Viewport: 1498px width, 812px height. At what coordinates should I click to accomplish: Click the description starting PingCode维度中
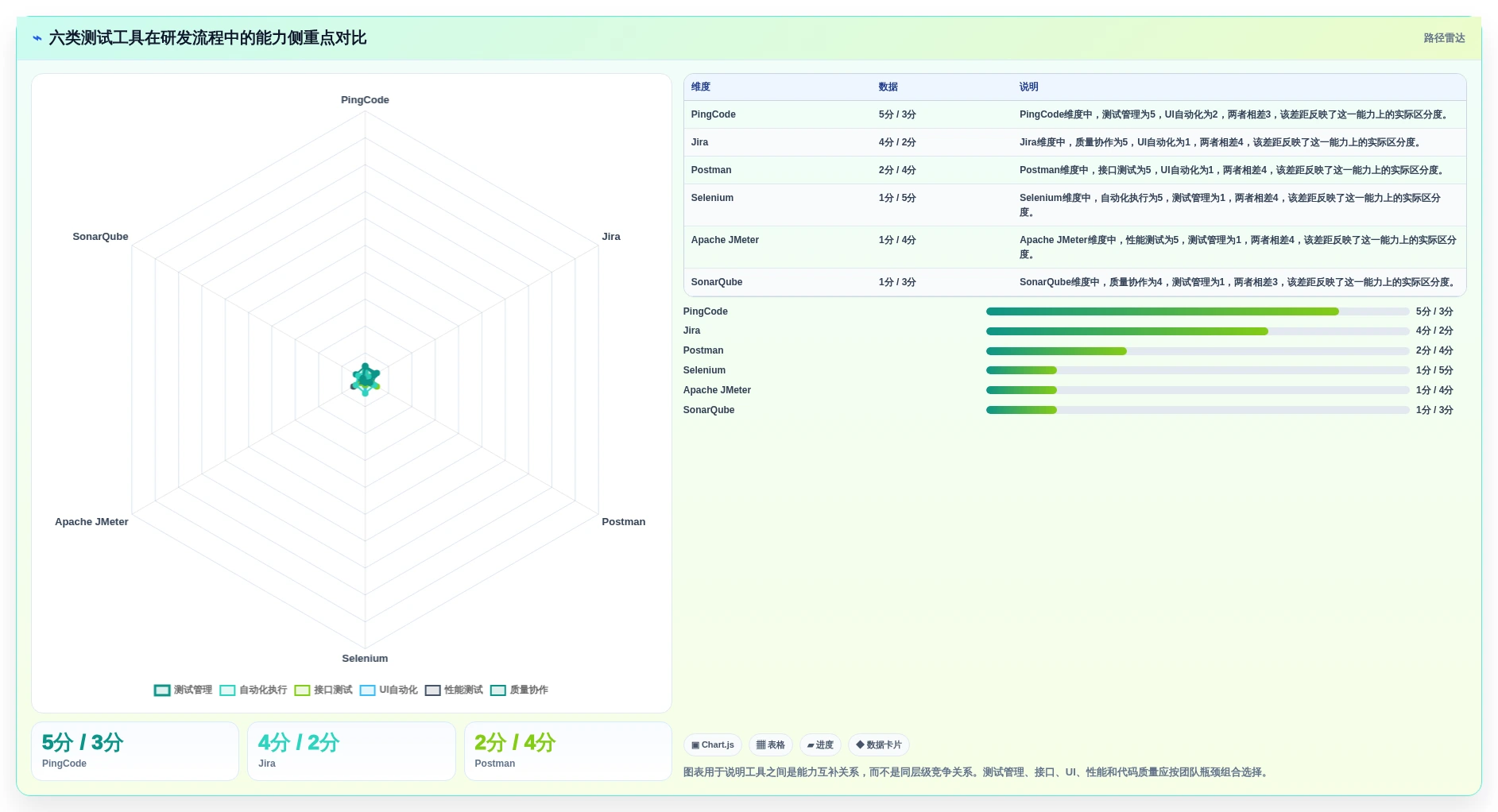pos(1236,114)
